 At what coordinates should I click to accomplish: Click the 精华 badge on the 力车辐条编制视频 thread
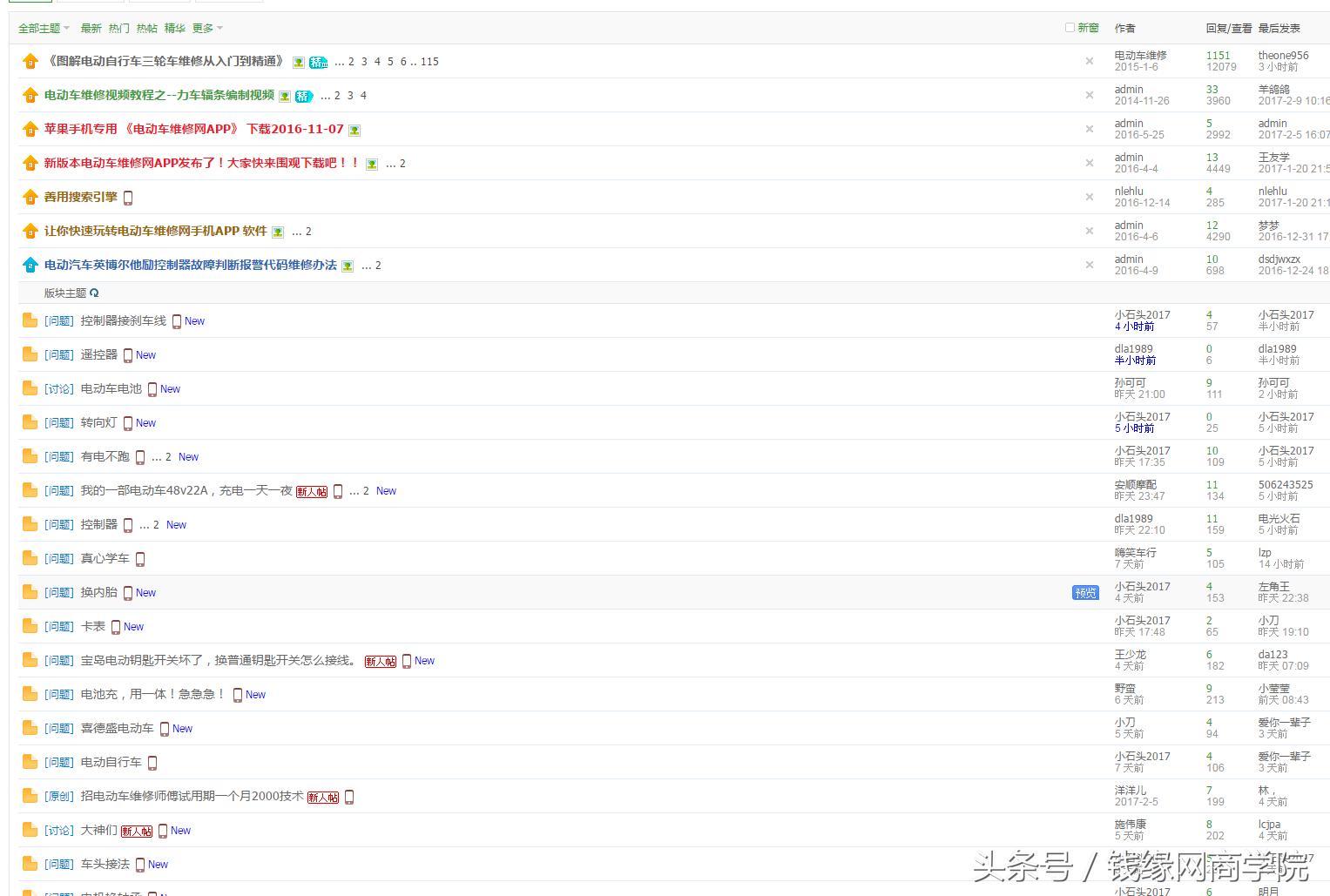point(302,96)
